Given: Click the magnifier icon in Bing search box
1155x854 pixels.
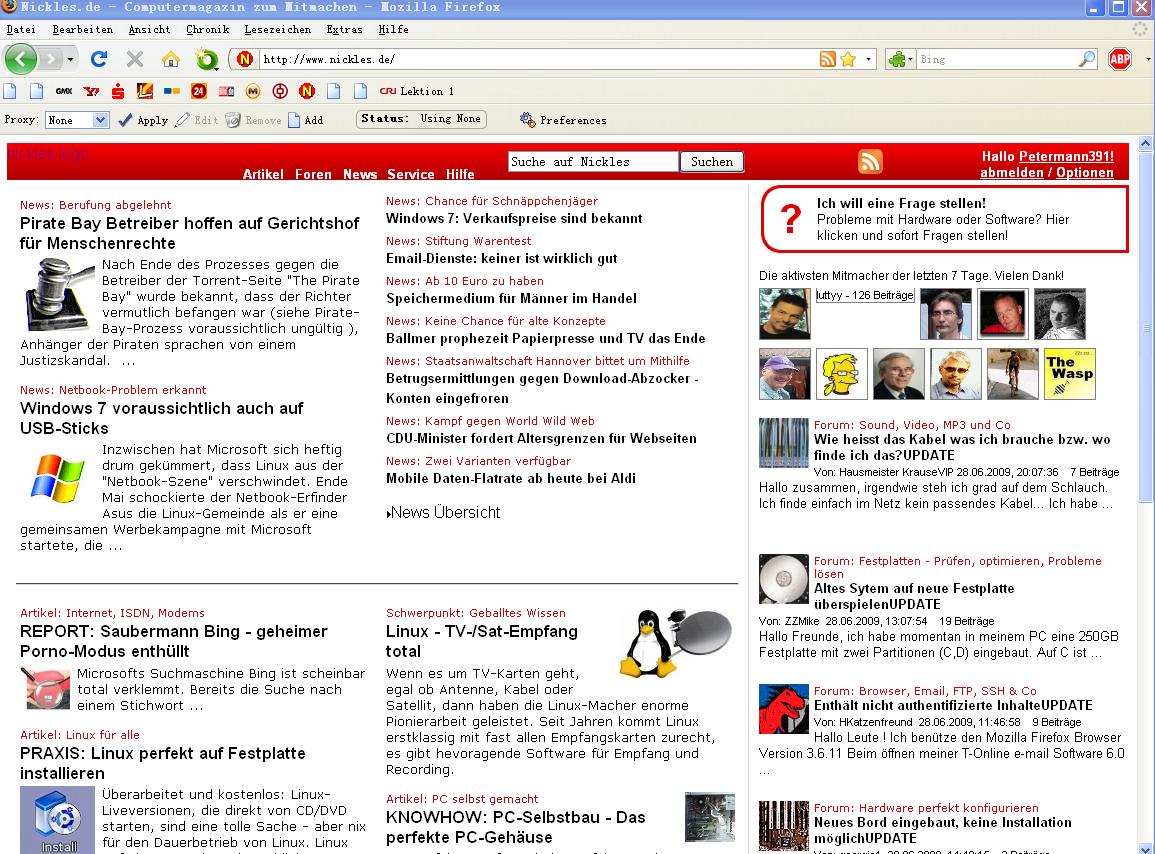Looking at the screenshot, I should pos(1087,59).
